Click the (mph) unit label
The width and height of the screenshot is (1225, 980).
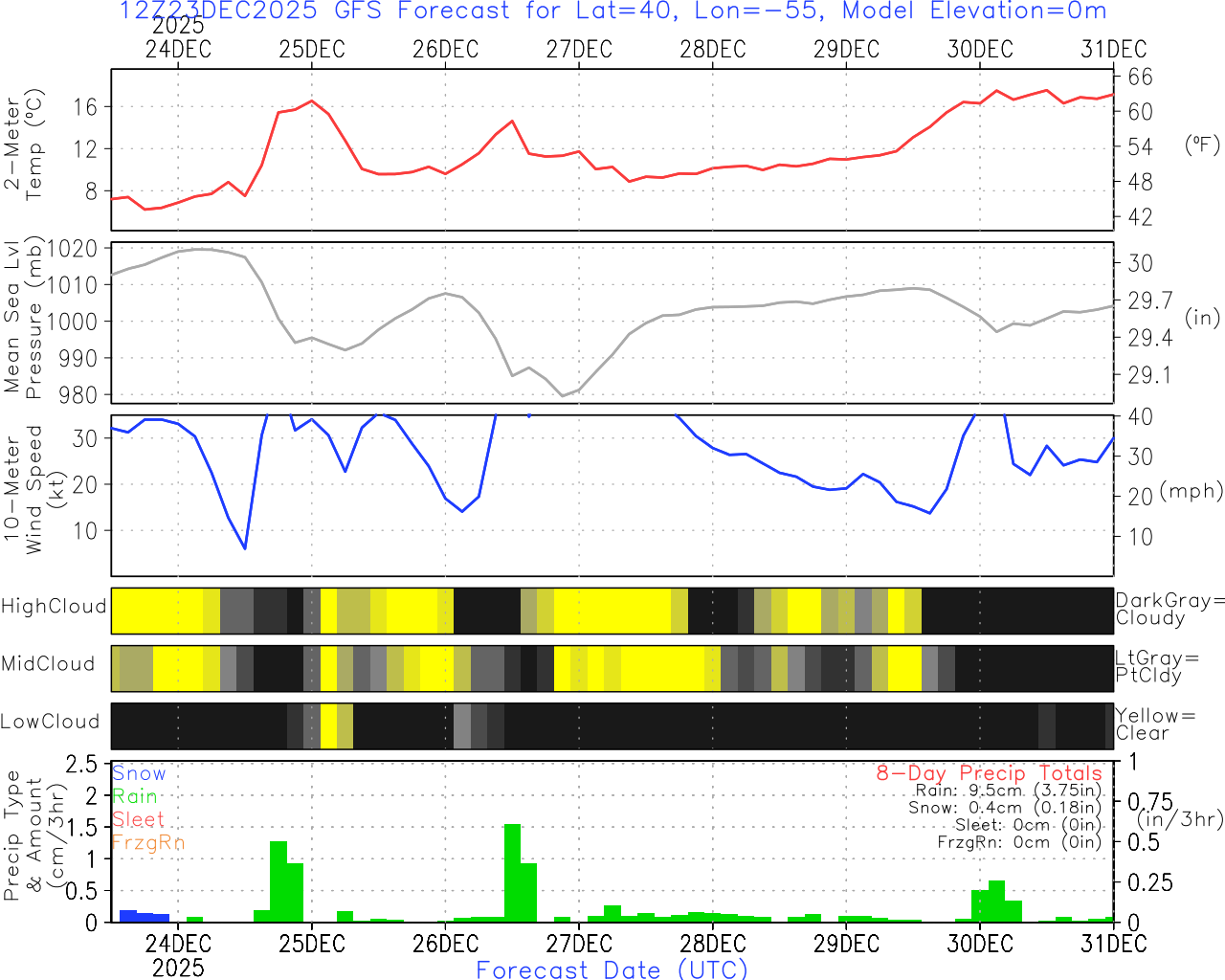[x=1191, y=491]
